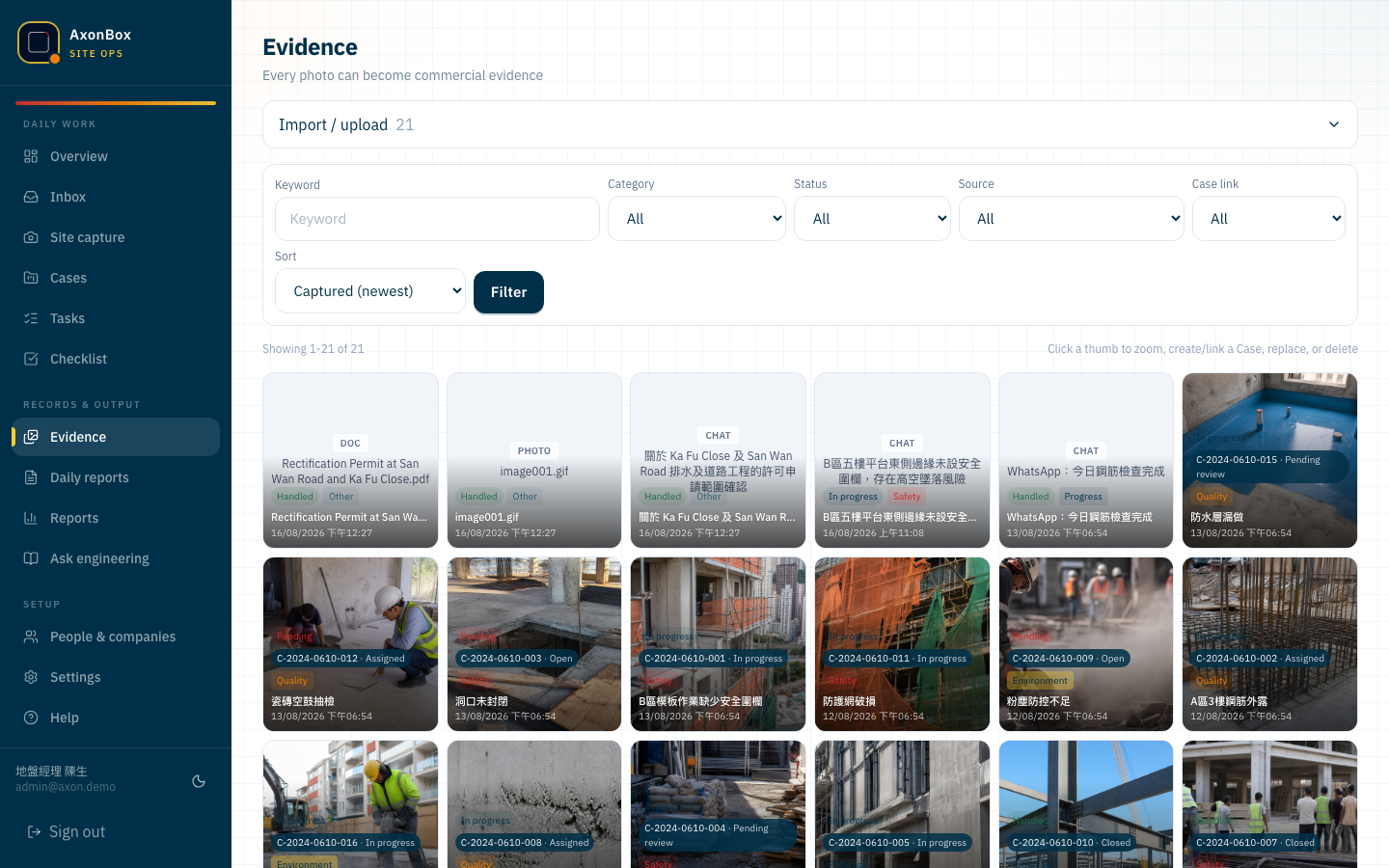Click case tag C-2024-0610-011 In progress

tap(897, 659)
